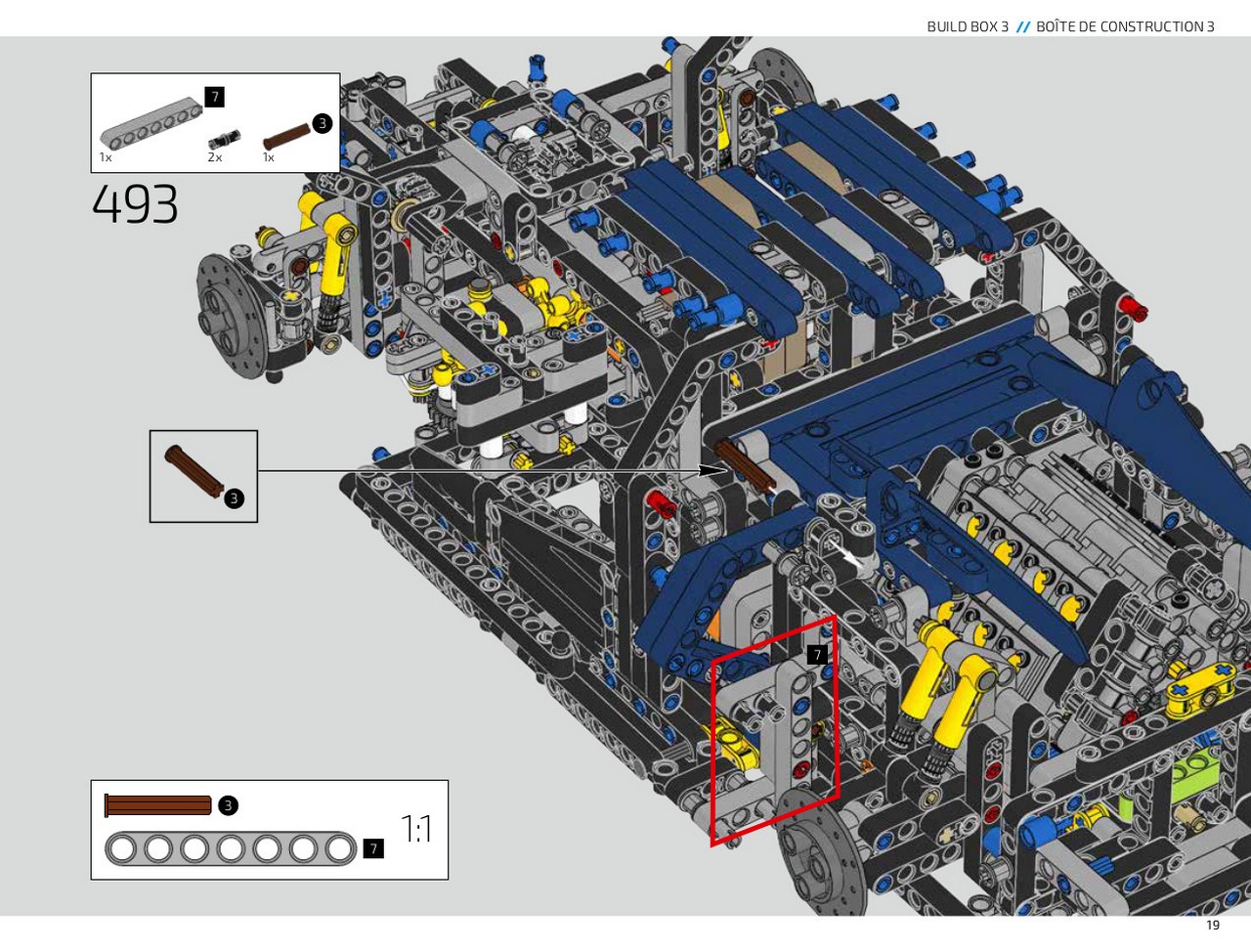
Task: Click the '2x' quantity label
Action: tap(215, 157)
